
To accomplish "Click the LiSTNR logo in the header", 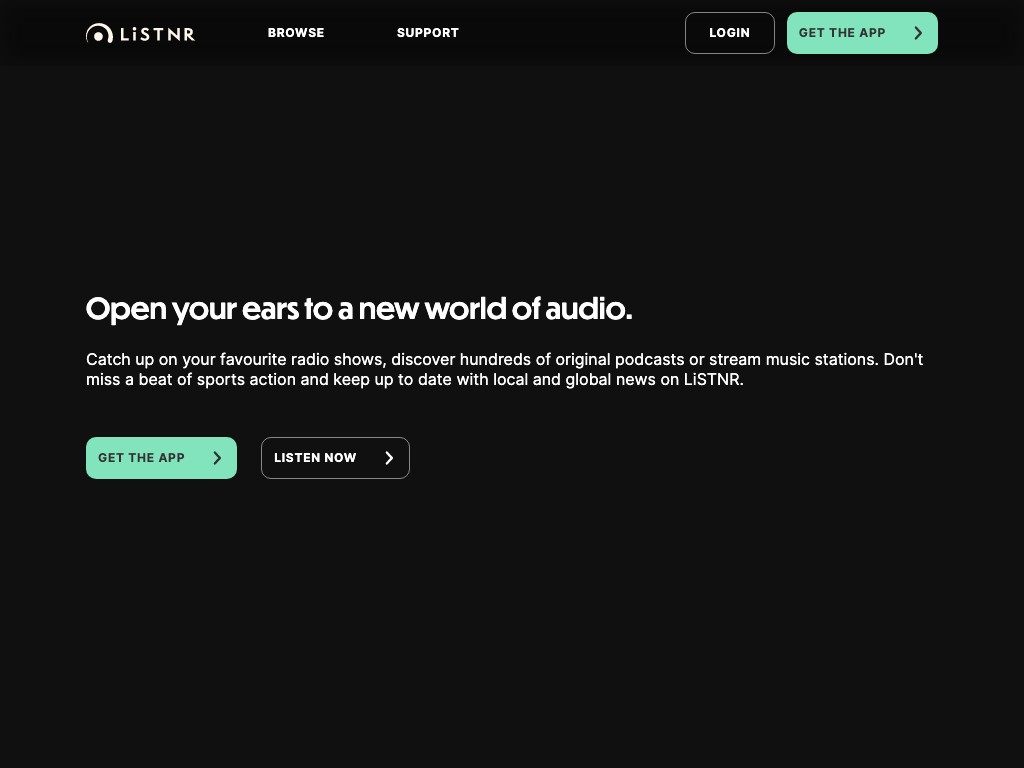I will pos(140,33).
